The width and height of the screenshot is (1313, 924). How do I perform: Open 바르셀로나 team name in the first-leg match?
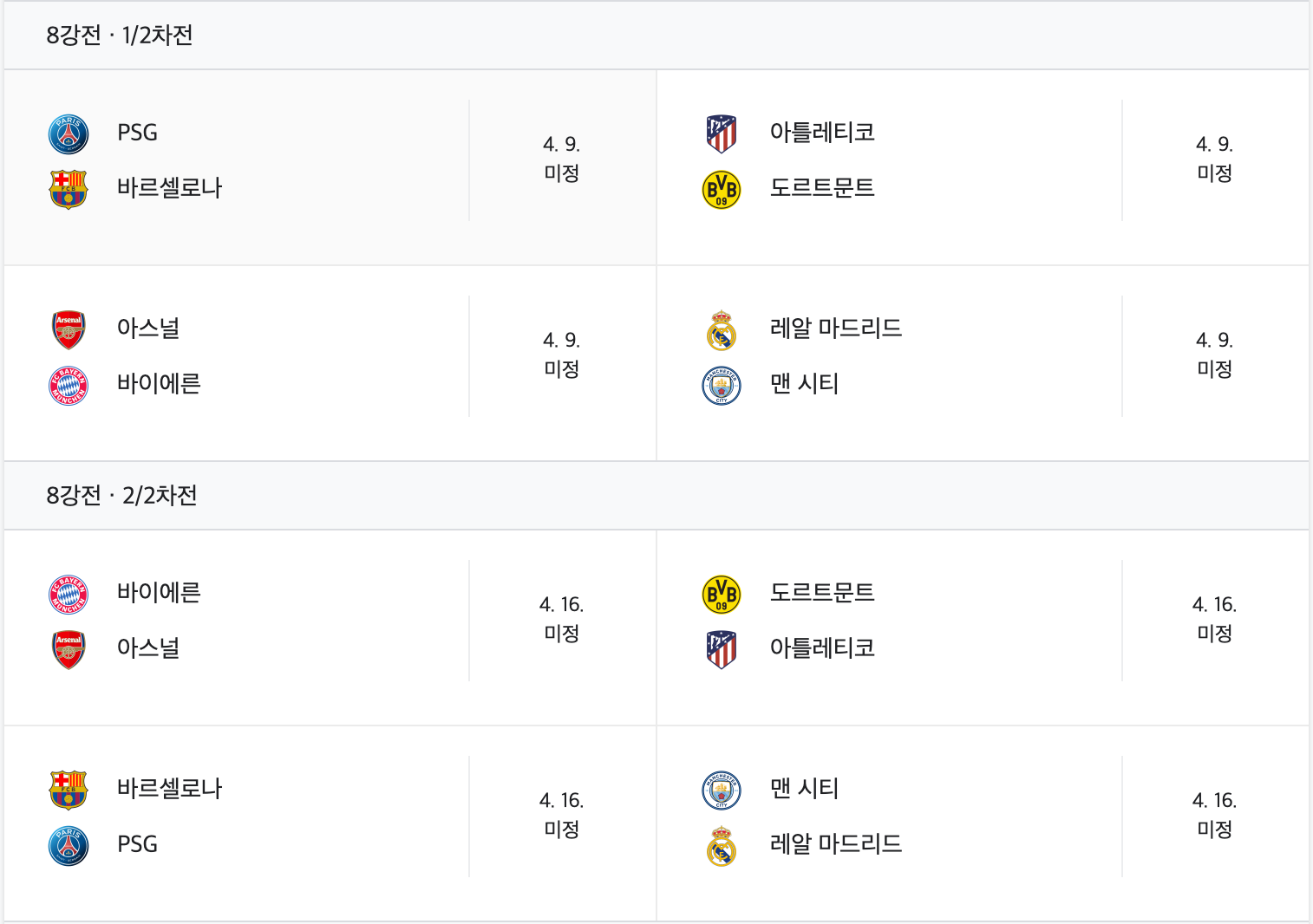(x=170, y=188)
